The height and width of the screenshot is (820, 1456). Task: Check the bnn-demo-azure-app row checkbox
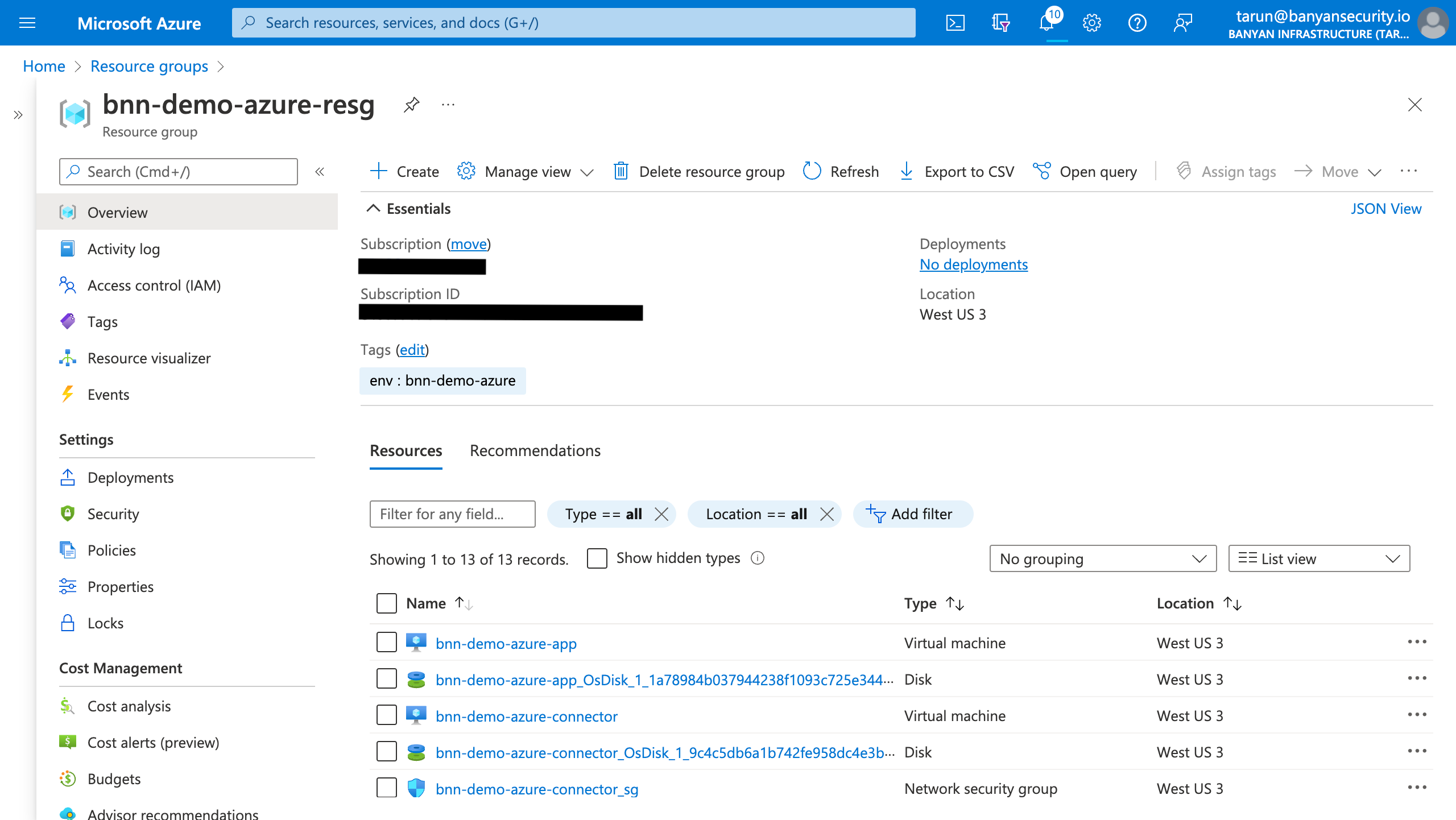click(387, 643)
